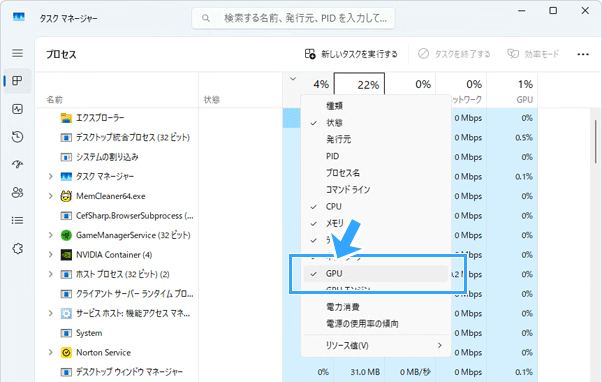
Task: Uncheck the GPU column in menu
Action: (x=375, y=274)
